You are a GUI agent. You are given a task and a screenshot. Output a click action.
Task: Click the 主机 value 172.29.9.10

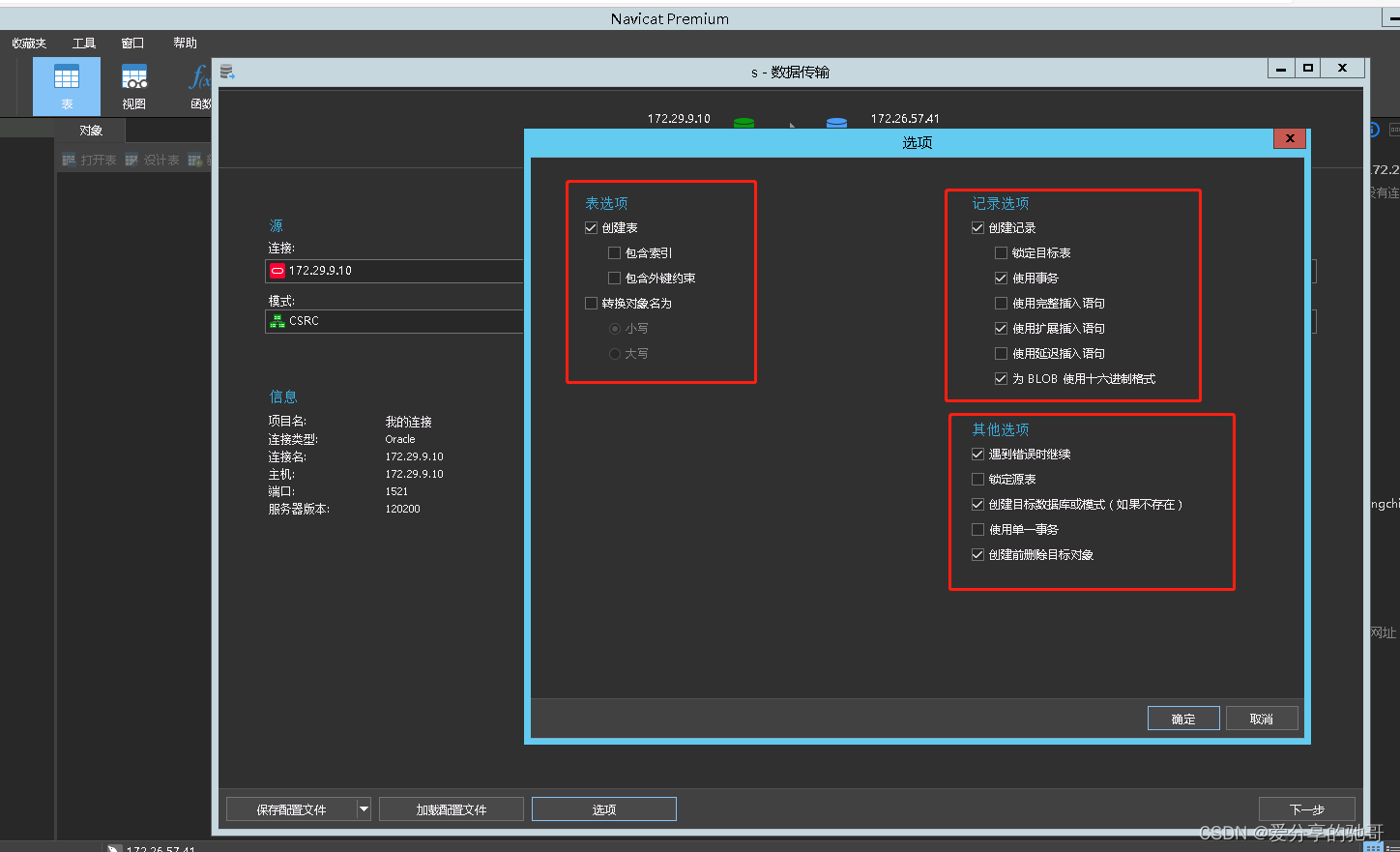(414, 474)
